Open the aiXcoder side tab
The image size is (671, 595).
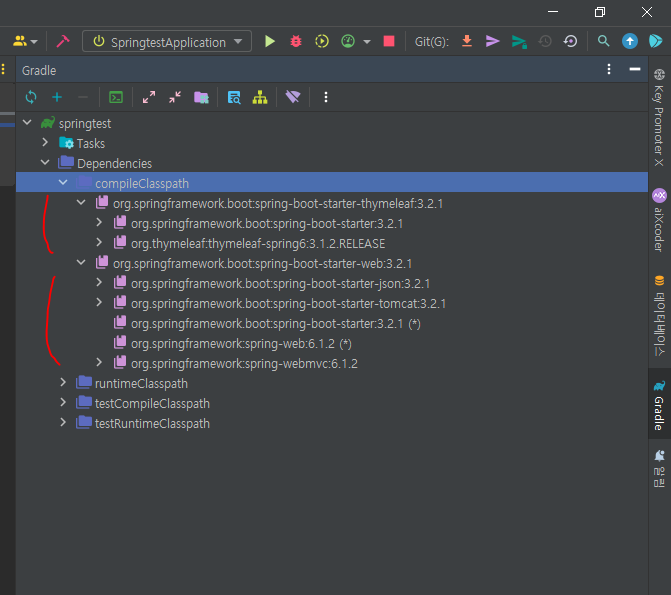pyautogui.click(x=659, y=220)
